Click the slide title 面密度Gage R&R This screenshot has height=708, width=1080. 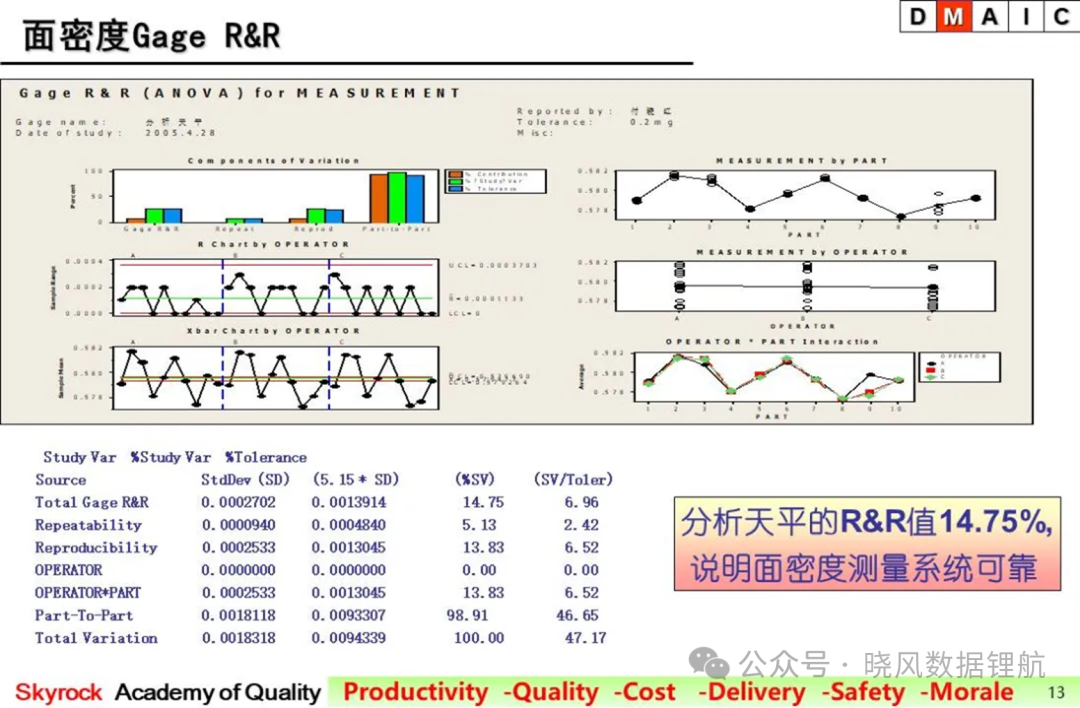tap(152, 36)
